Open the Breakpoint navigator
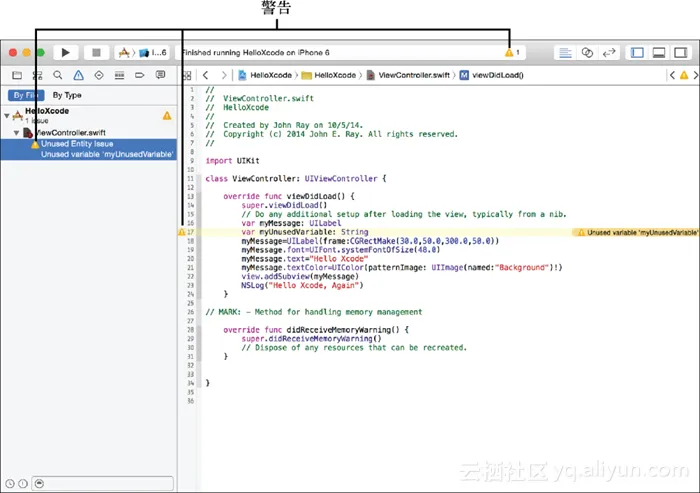Screen dimensions: 700x493 pyautogui.click(x=140, y=75)
